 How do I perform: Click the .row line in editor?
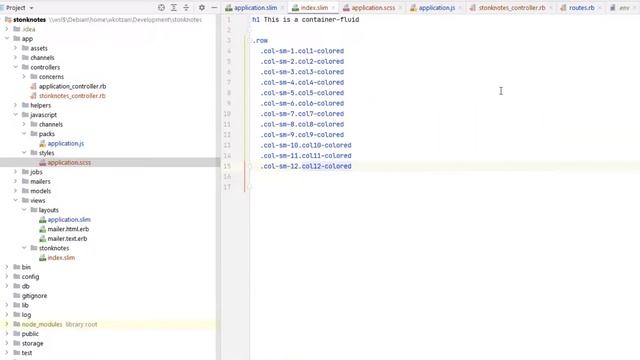click(x=260, y=40)
